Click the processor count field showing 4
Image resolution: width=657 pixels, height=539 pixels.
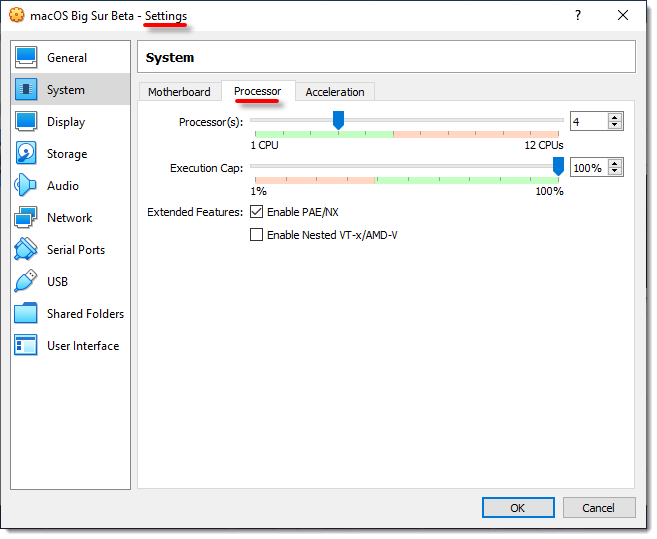click(x=590, y=122)
